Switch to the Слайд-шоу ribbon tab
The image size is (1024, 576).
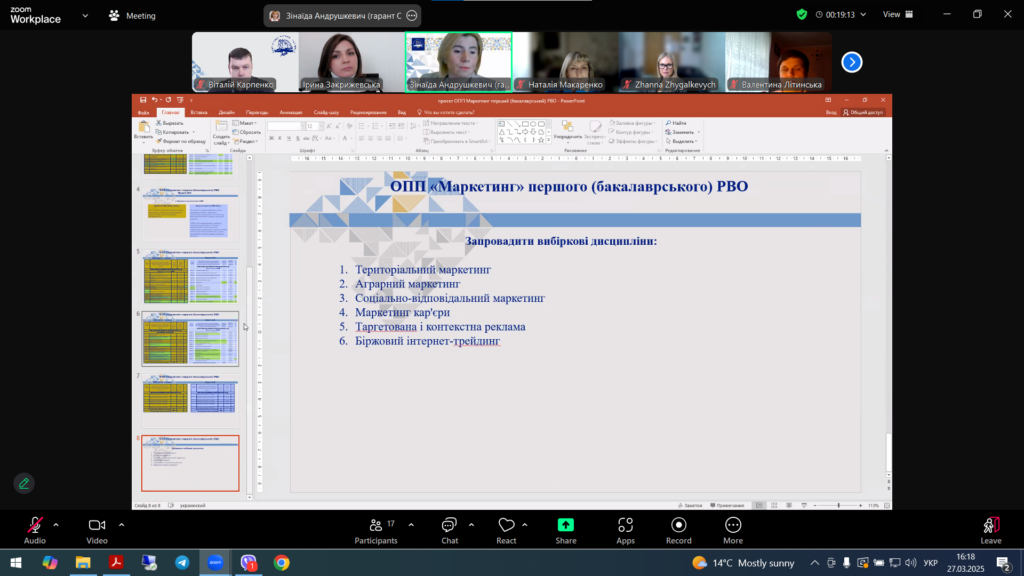[326, 112]
